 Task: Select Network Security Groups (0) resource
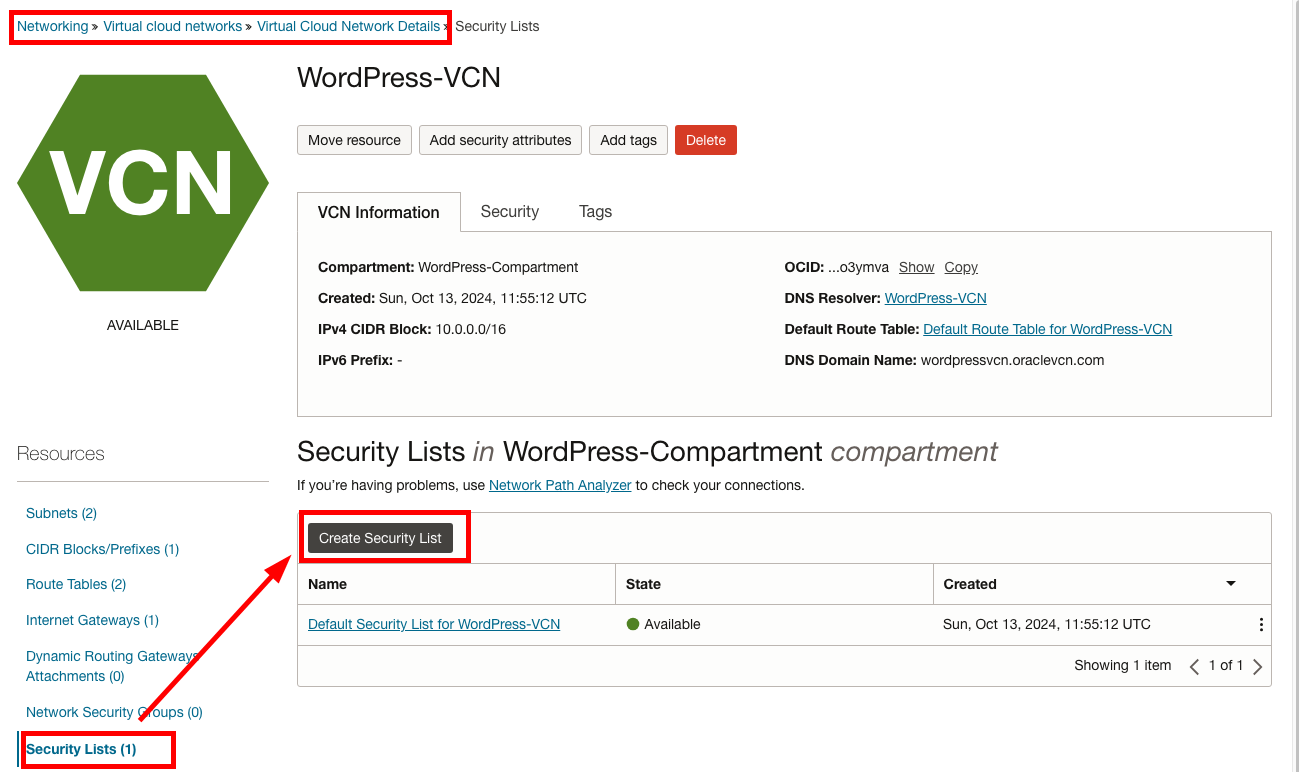(114, 712)
